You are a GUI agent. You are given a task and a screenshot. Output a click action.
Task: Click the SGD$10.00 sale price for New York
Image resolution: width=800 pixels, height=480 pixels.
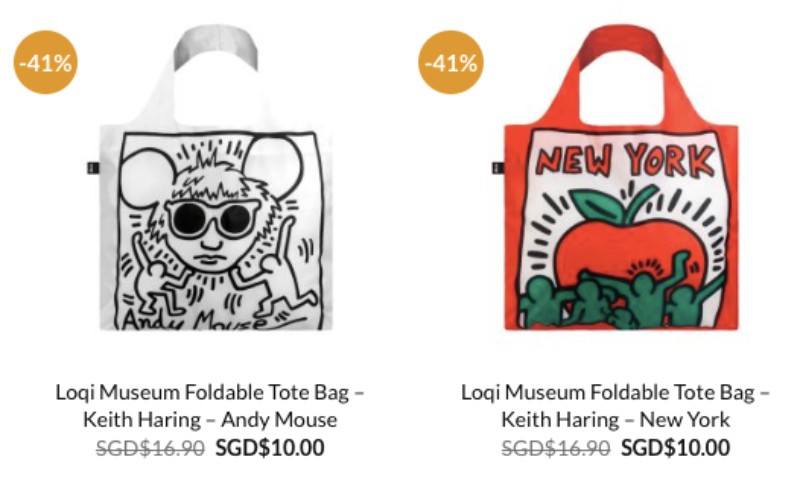click(675, 448)
